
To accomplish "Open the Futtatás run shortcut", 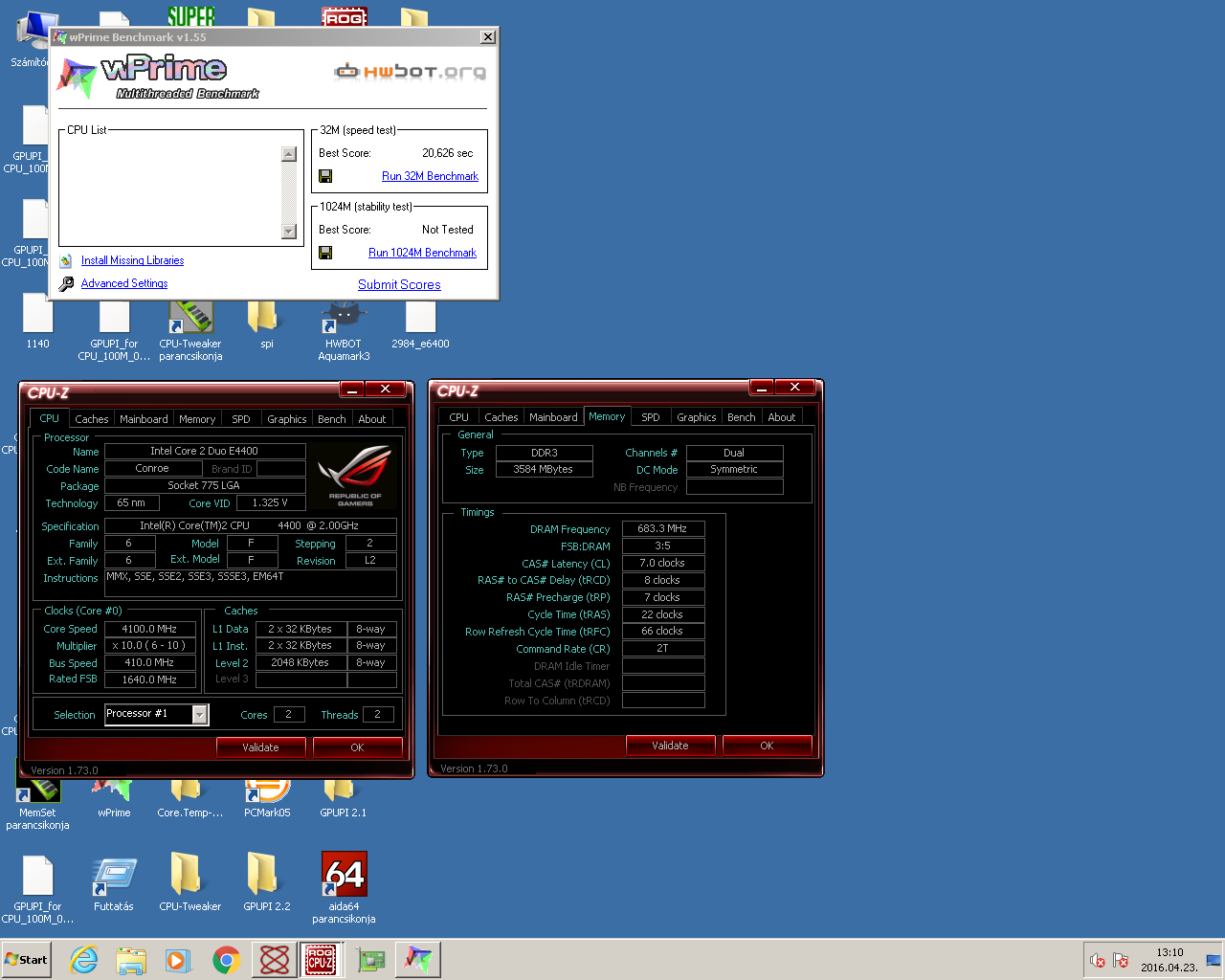I will click(114, 882).
